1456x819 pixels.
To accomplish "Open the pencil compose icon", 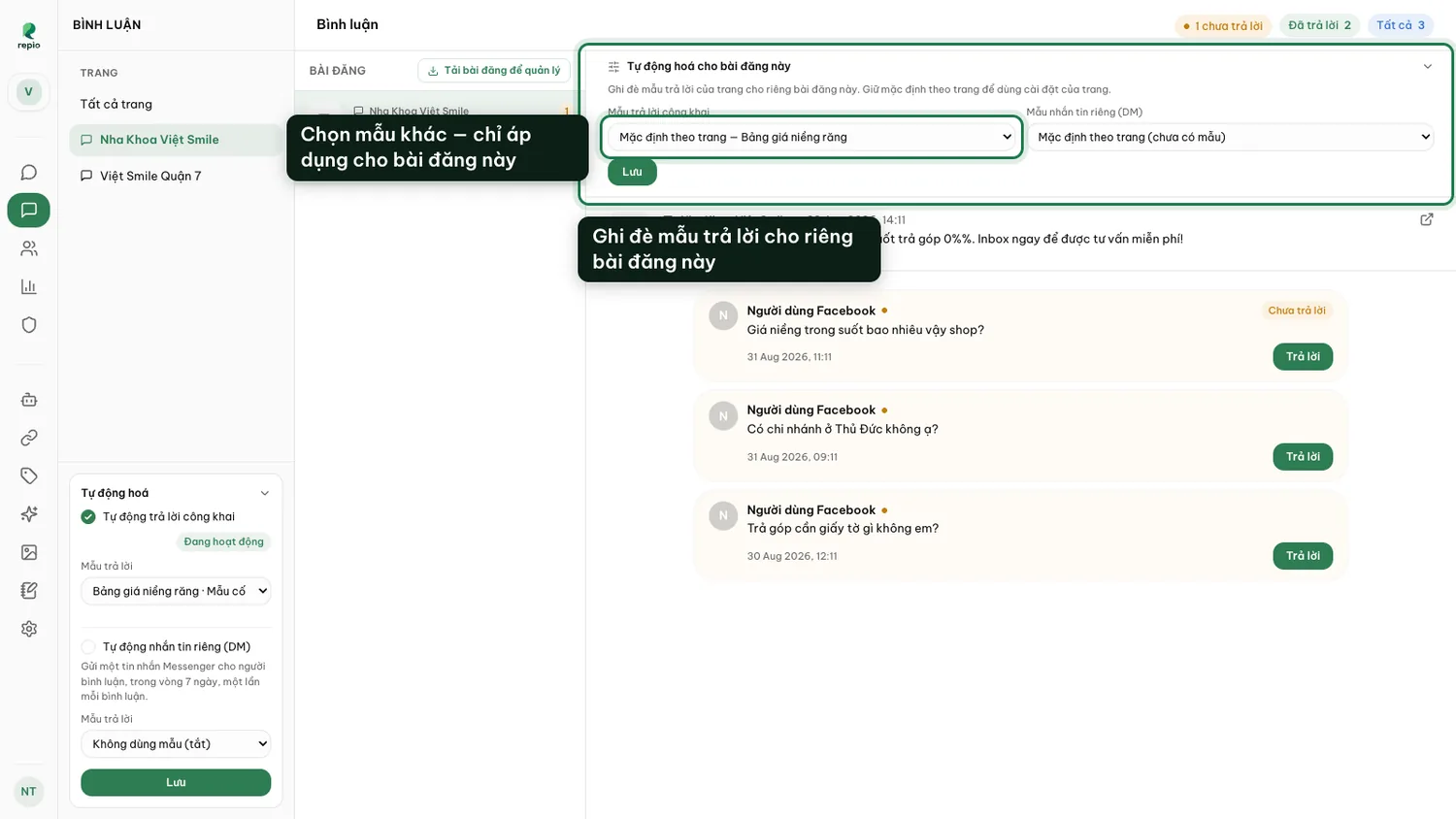I will point(29,590).
